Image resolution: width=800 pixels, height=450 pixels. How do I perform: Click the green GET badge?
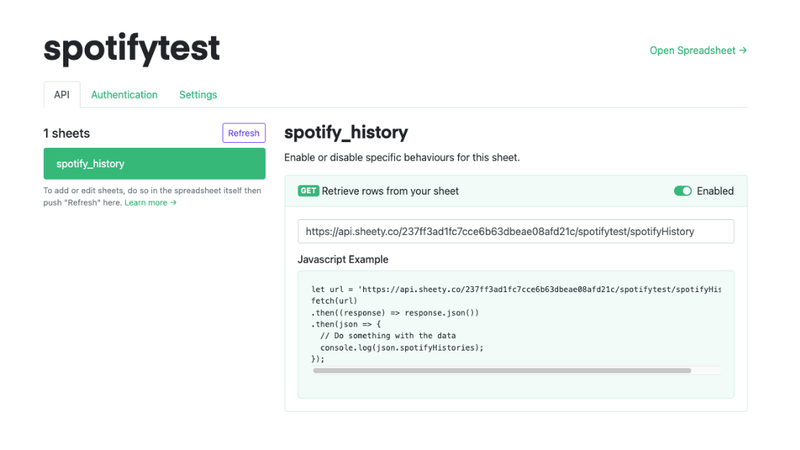tap(308, 191)
